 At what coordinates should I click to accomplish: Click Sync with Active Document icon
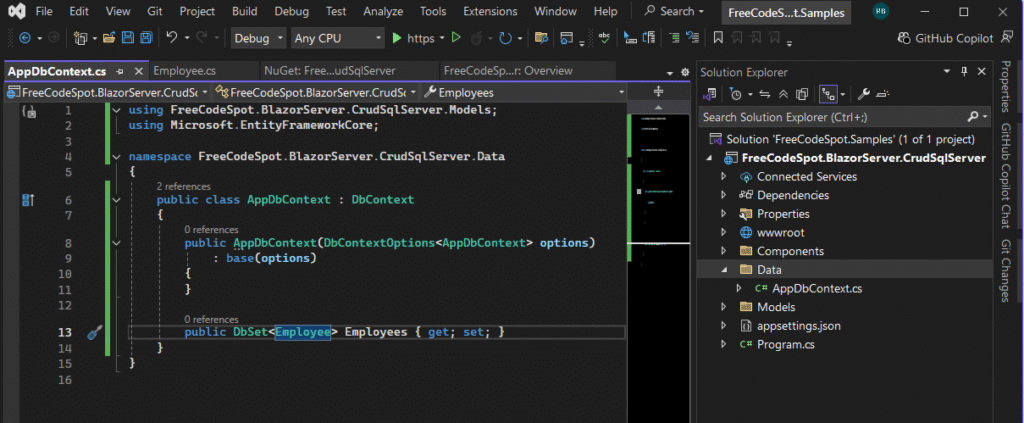coord(765,95)
